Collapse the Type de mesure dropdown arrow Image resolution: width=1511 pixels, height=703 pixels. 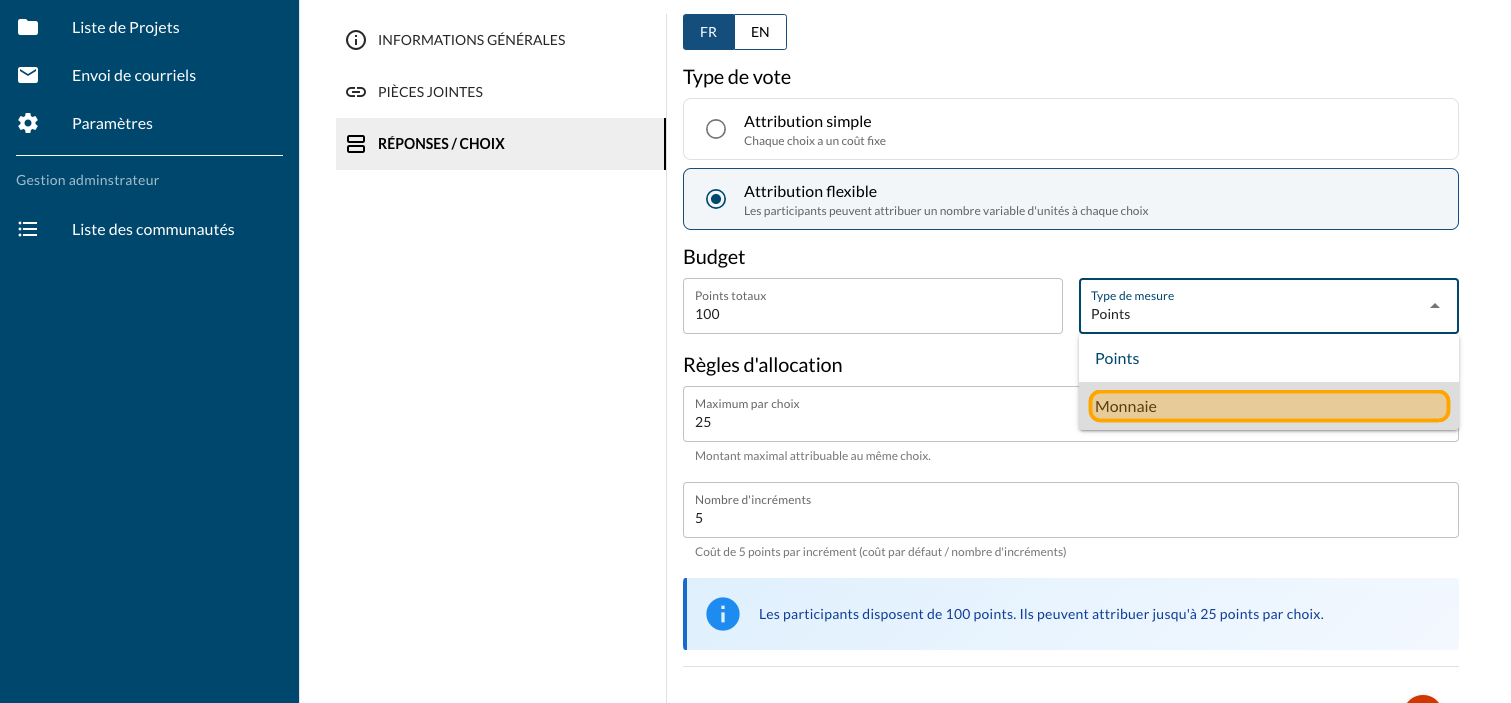pos(1435,306)
